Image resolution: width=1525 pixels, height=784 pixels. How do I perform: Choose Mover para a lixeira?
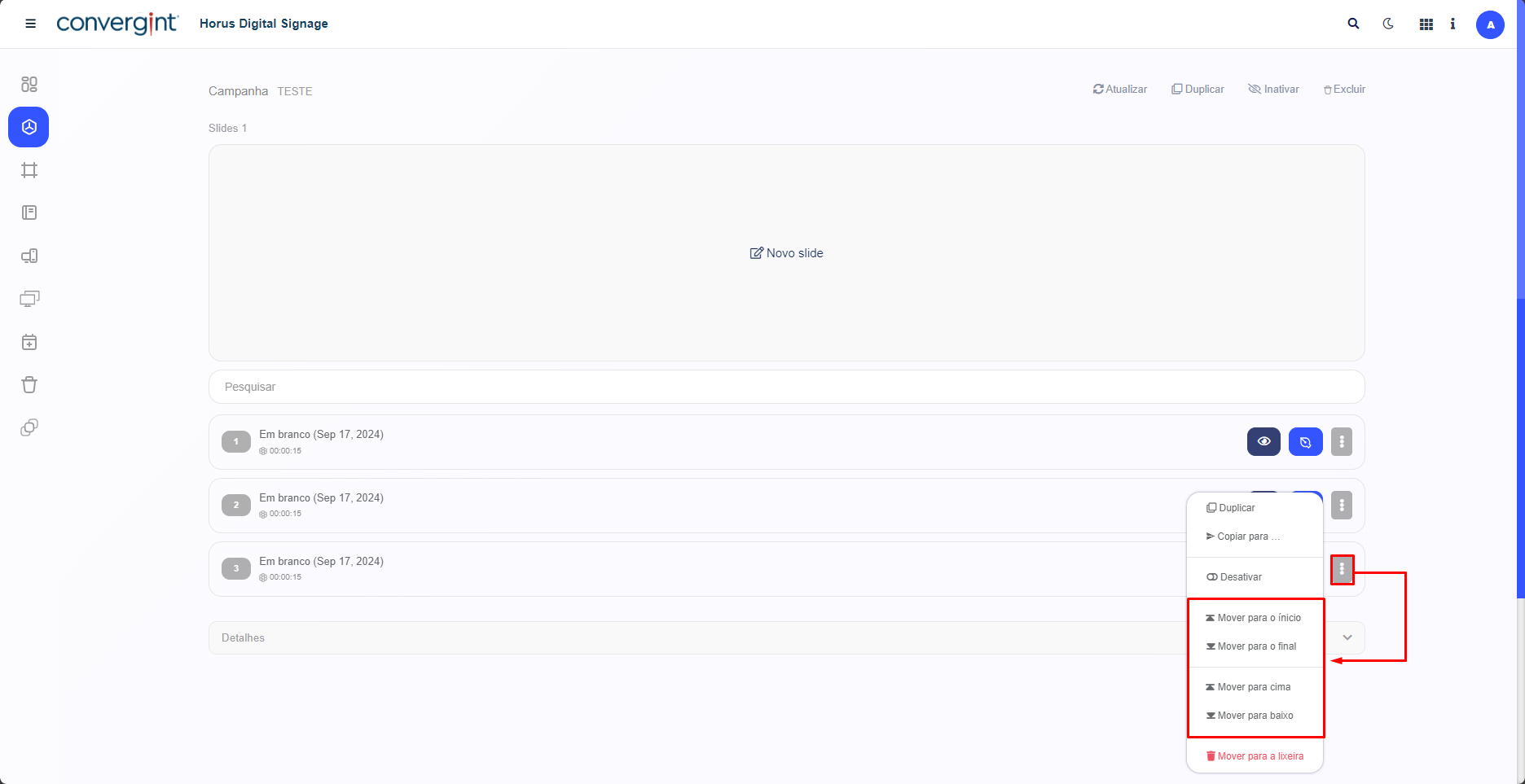coord(1259,756)
